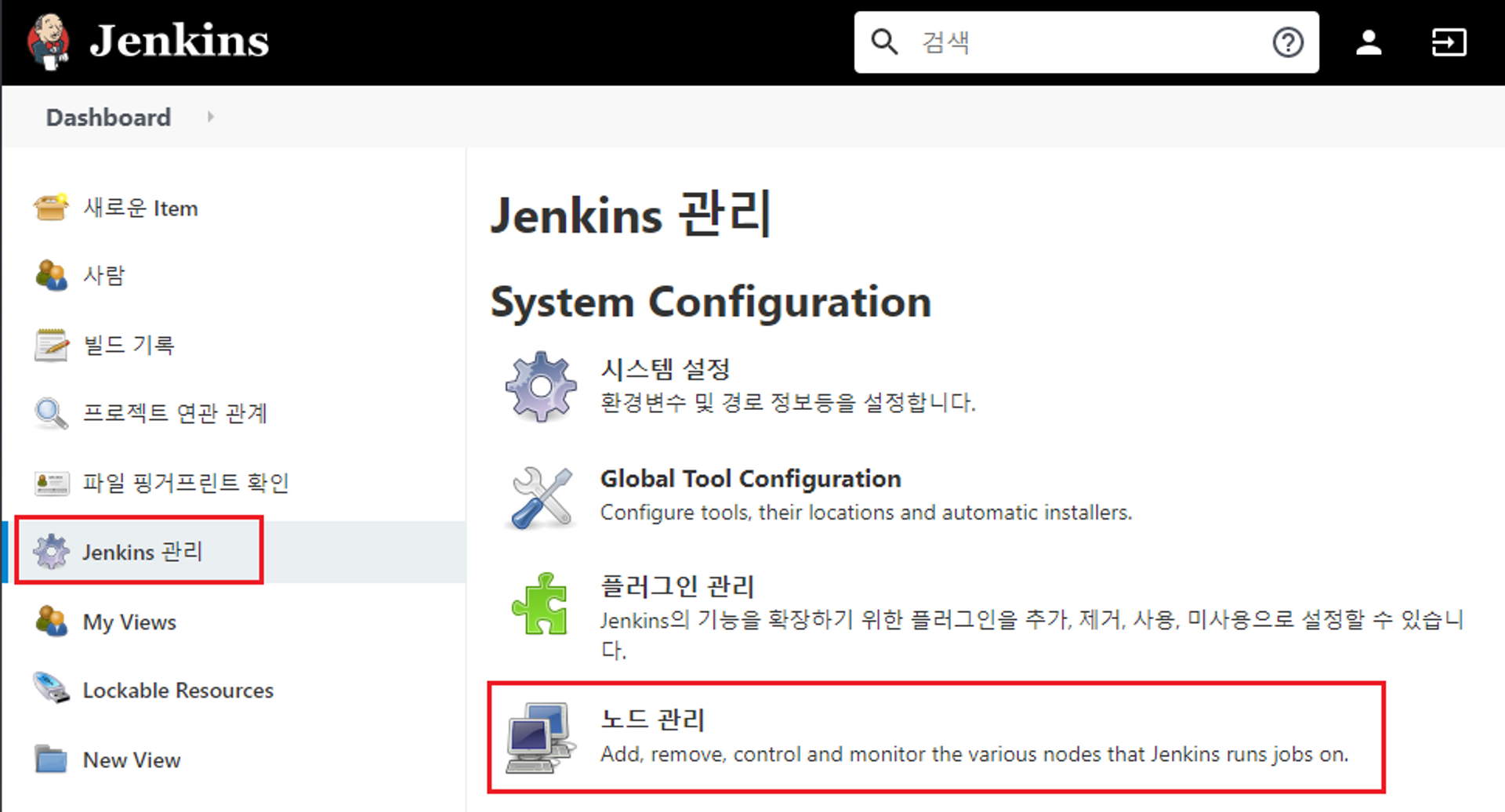Click the Jenkins butler logo icon
This screenshot has width=1505, height=812.
click(x=49, y=42)
